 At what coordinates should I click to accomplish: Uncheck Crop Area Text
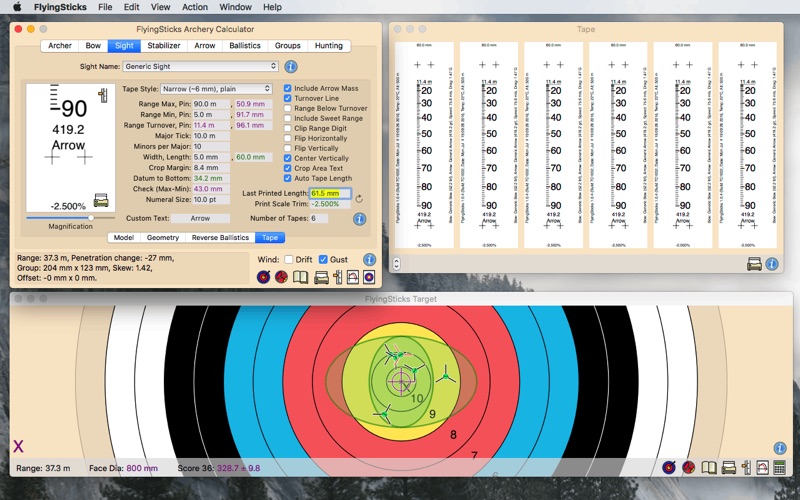pos(288,168)
